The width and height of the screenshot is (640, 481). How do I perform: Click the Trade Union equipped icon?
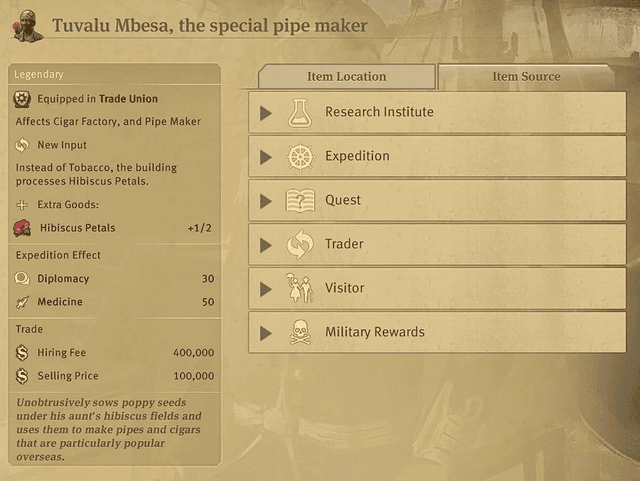coord(23,99)
